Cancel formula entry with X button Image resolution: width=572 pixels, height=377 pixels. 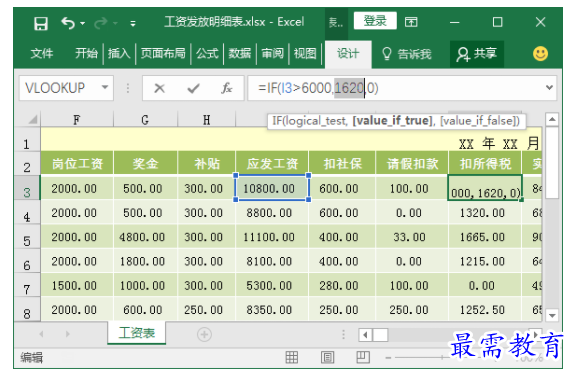159,88
